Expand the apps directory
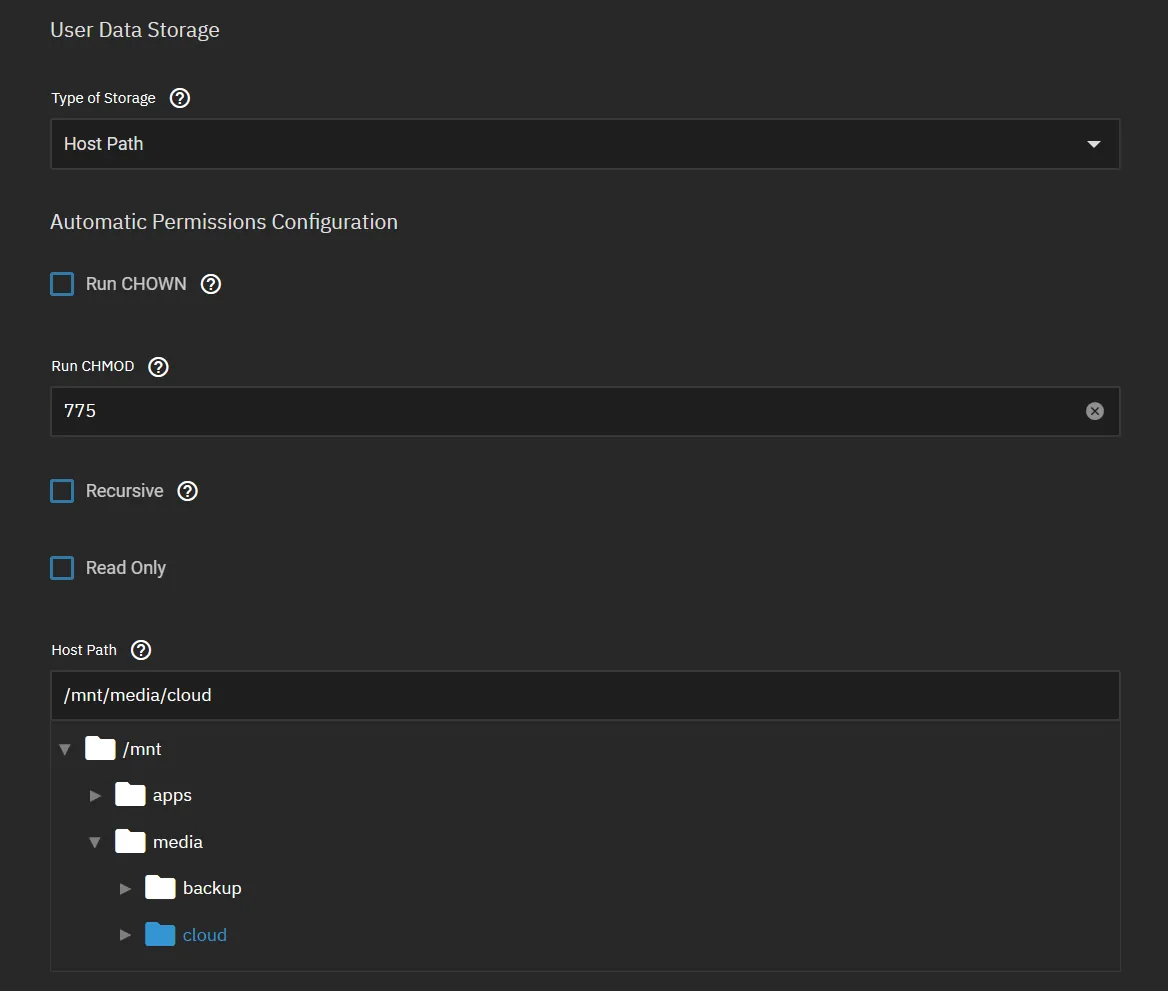The height and width of the screenshot is (991, 1168). coord(95,795)
